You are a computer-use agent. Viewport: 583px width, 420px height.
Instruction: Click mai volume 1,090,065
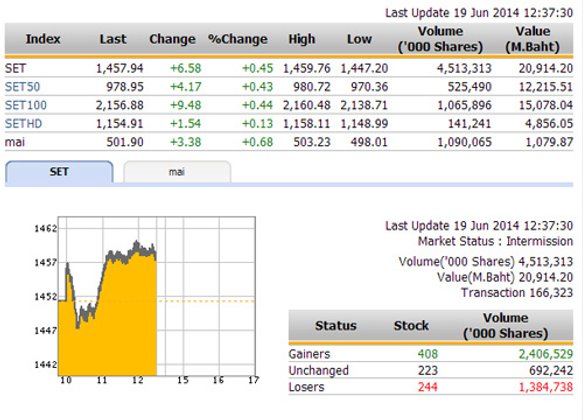click(464, 142)
